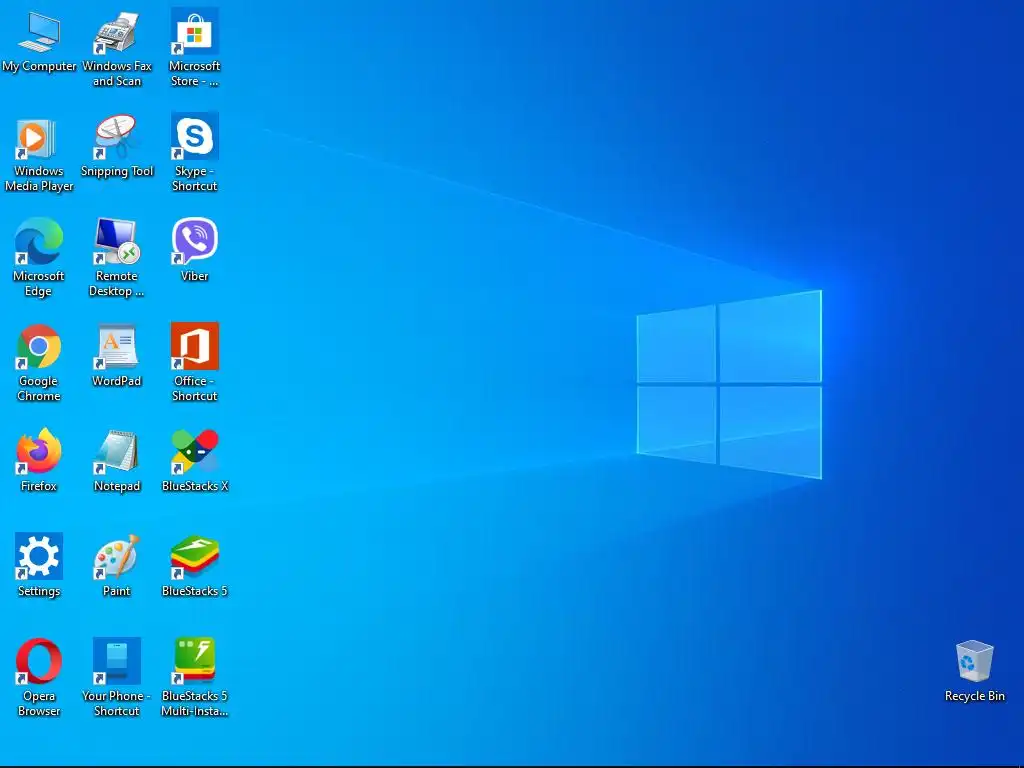Select the Office shortcut icon
The width and height of the screenshot is (1024, 768).
coord(195,346)
